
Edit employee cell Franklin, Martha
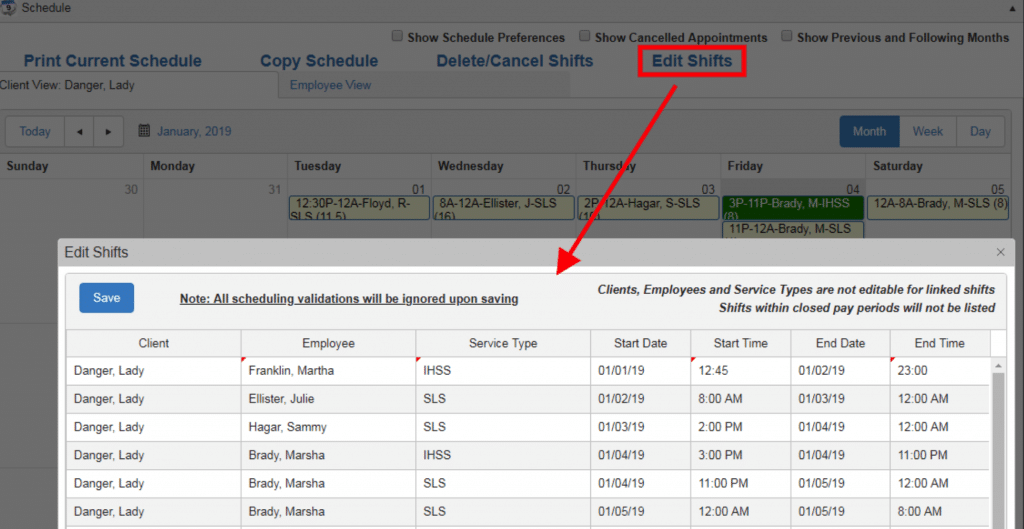(x=328, y=371)
